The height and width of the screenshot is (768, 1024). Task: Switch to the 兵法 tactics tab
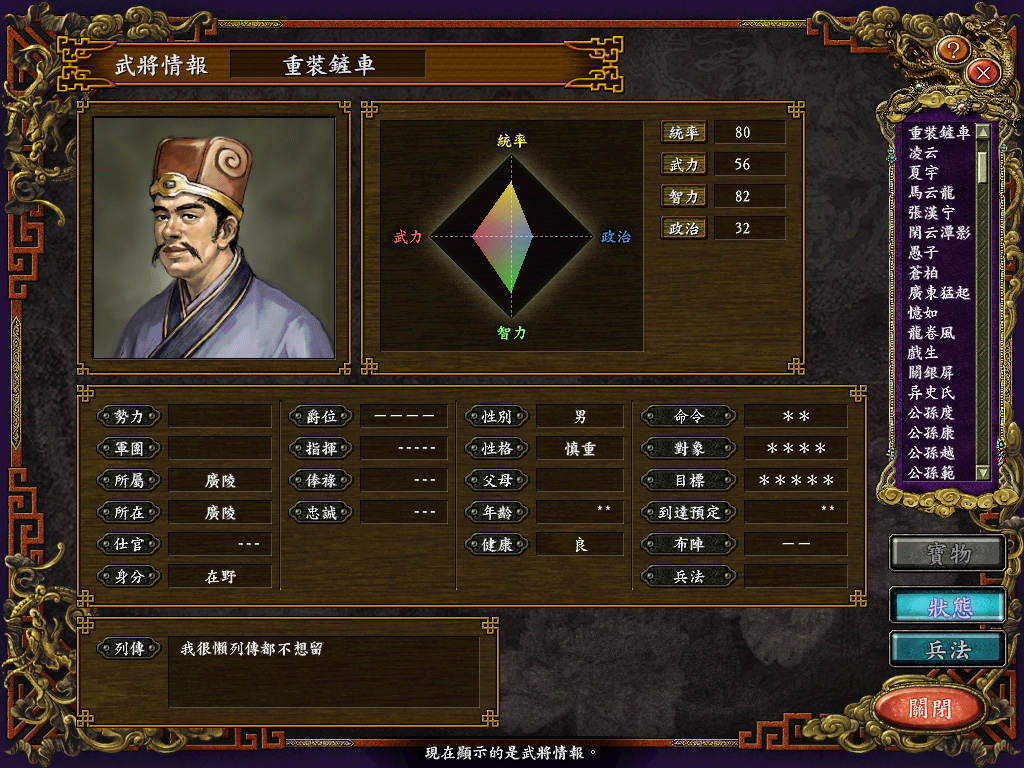[949, 650]
